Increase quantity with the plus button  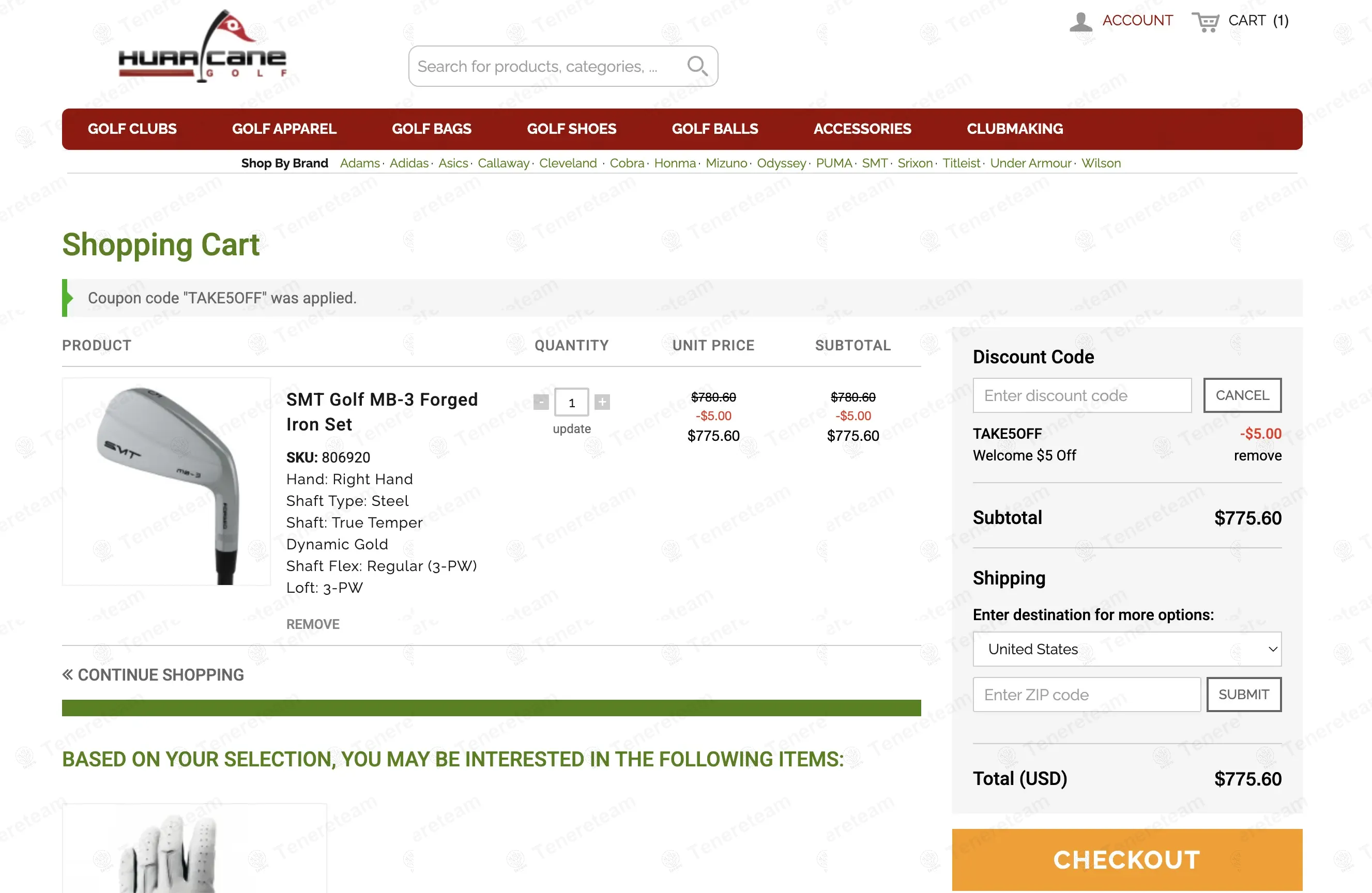point(602,402)
